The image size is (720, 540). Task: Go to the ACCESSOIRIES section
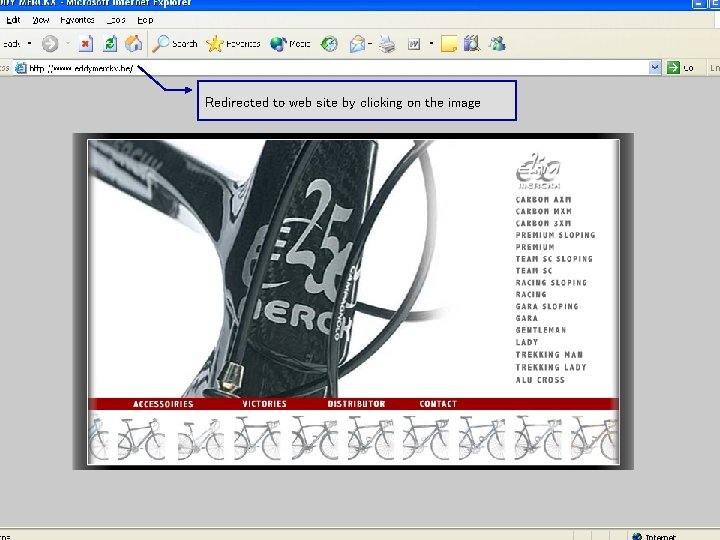coord(163,404)
